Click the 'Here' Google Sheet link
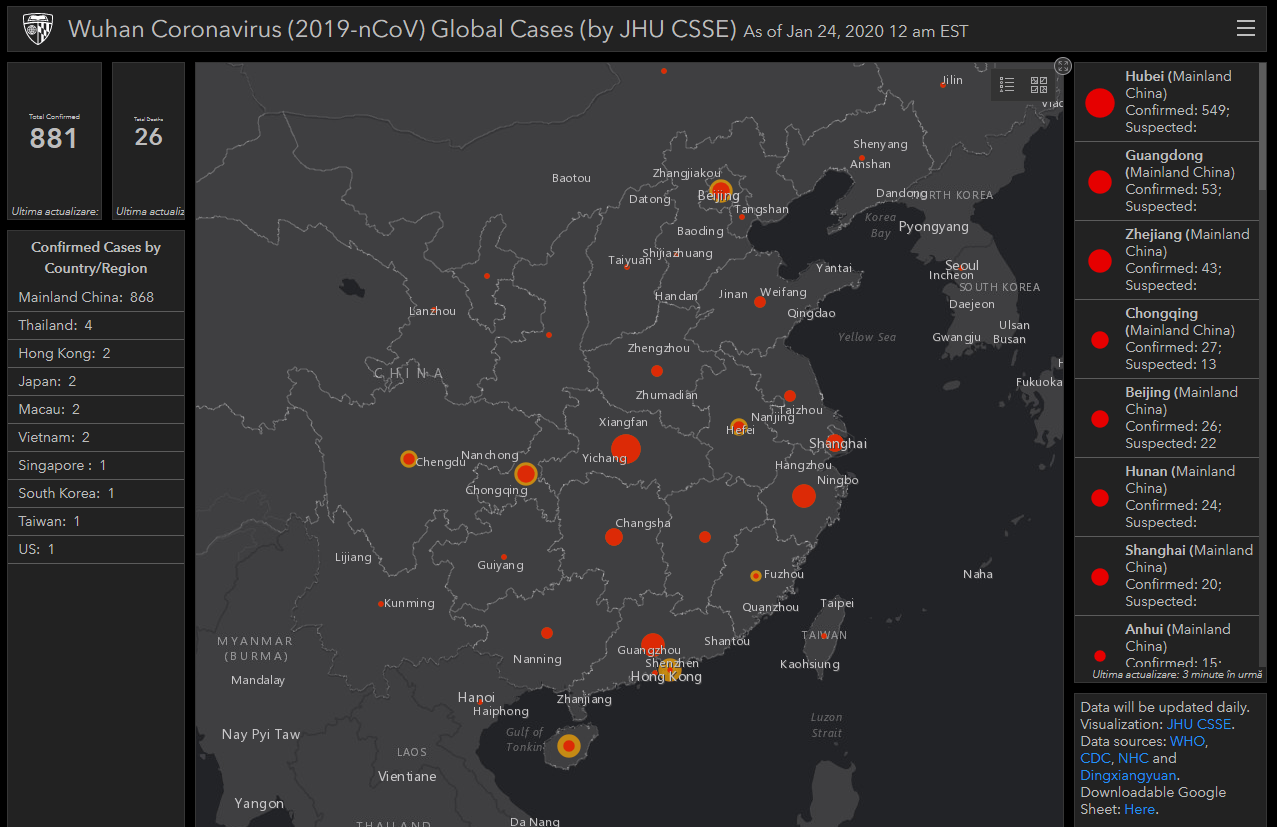This screenshot has height=827, width=1277. [1140, 809]
